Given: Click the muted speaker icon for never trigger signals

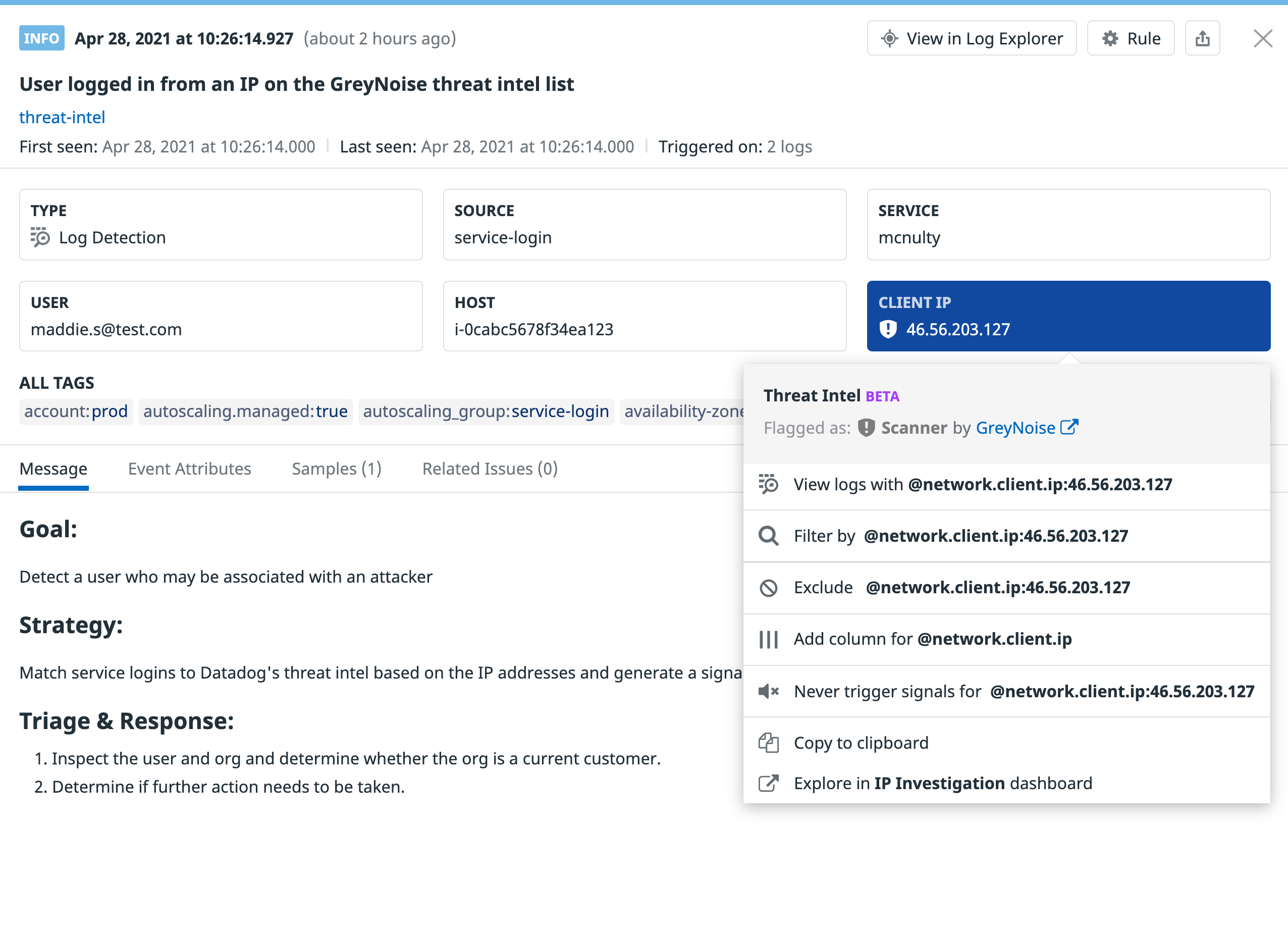Looking at the screenshot, I should [768, 691].
